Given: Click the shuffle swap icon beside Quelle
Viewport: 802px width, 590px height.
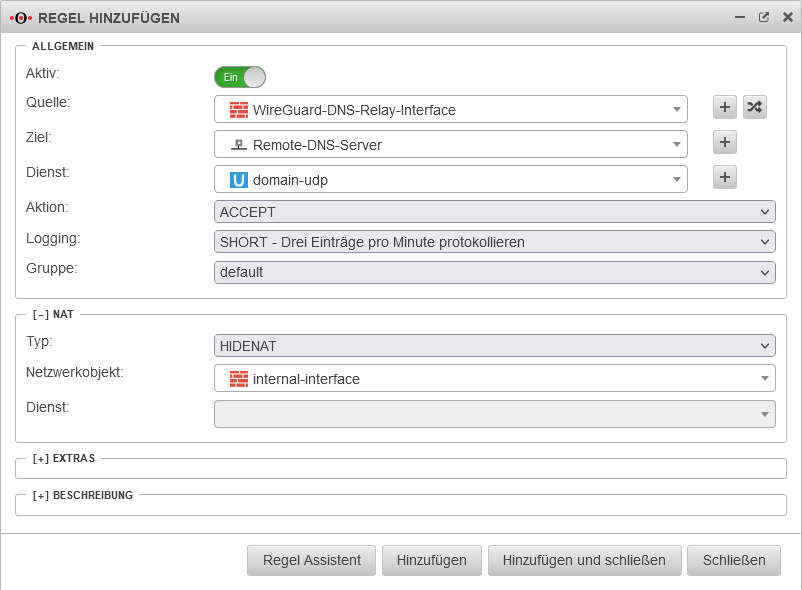Looking at the screenshot, I should click(754, 108).
